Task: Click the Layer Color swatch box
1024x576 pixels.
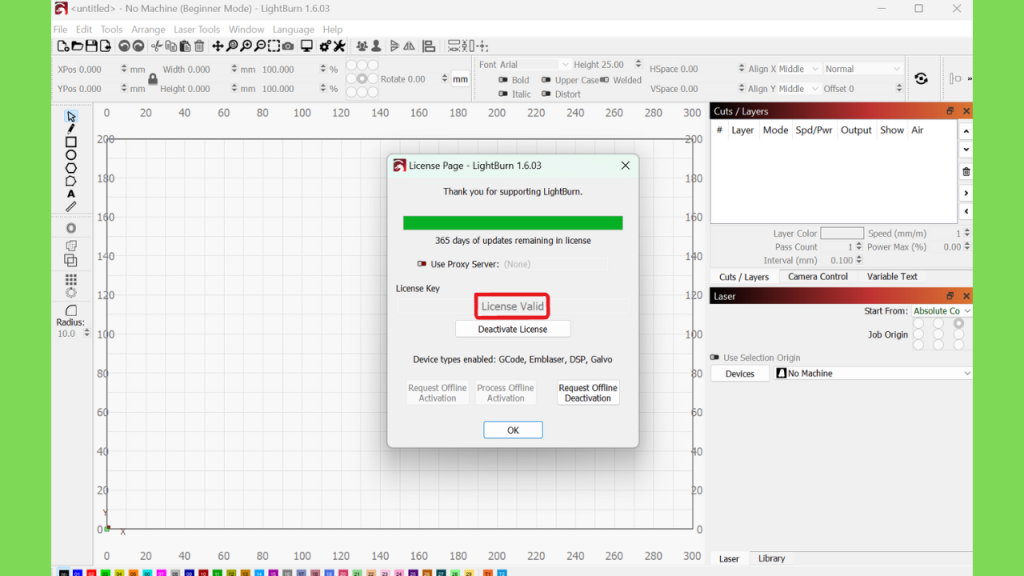Action: click(x=842, y=233)
